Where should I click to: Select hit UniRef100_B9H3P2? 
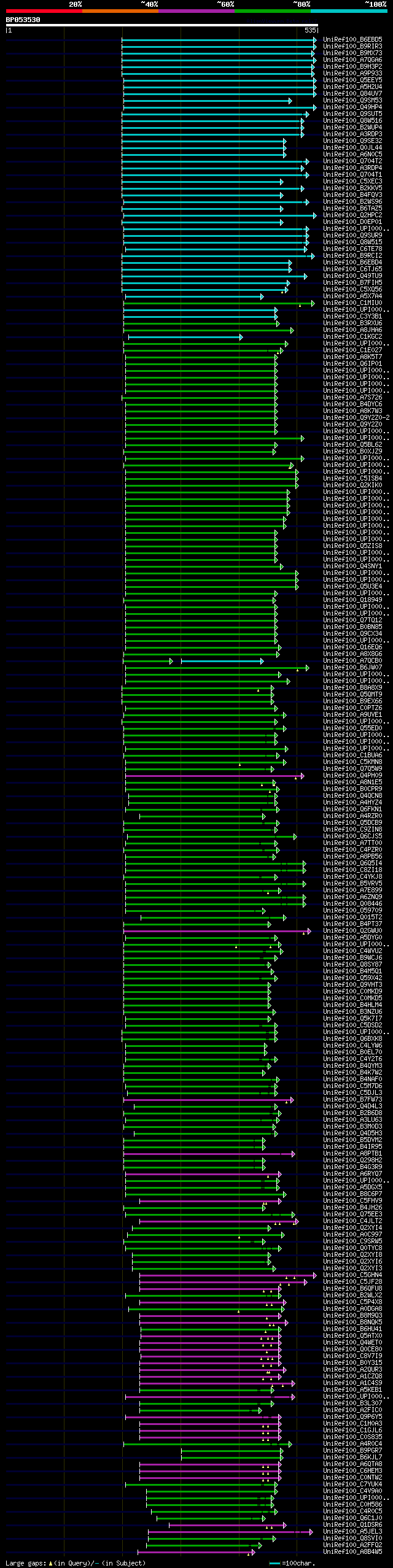[x=352, y=67]
